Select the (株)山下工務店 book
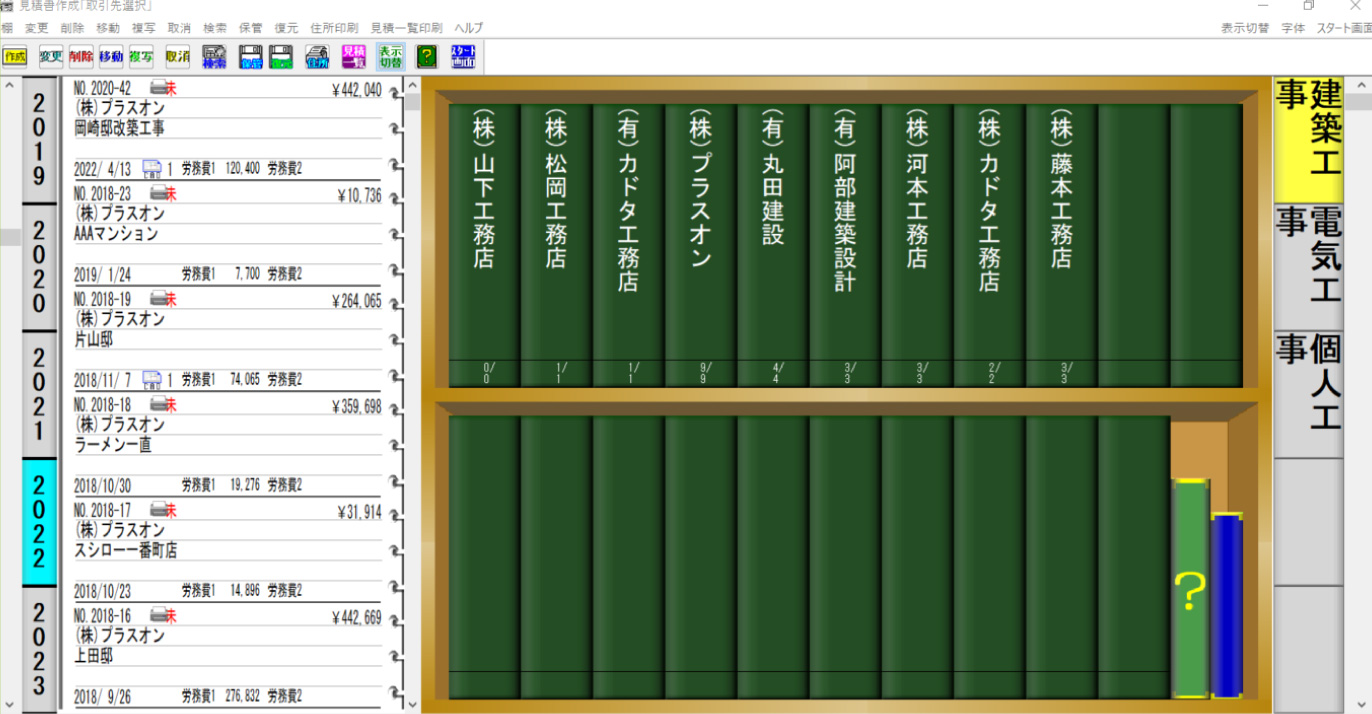1372x714 pixels. tap(484, 245)
